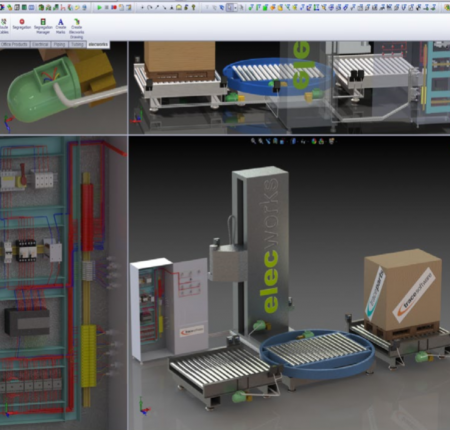Viewport: 450px width, 430px height.
Task: Switch to the Electrical tab
Action: coord(40,44)
